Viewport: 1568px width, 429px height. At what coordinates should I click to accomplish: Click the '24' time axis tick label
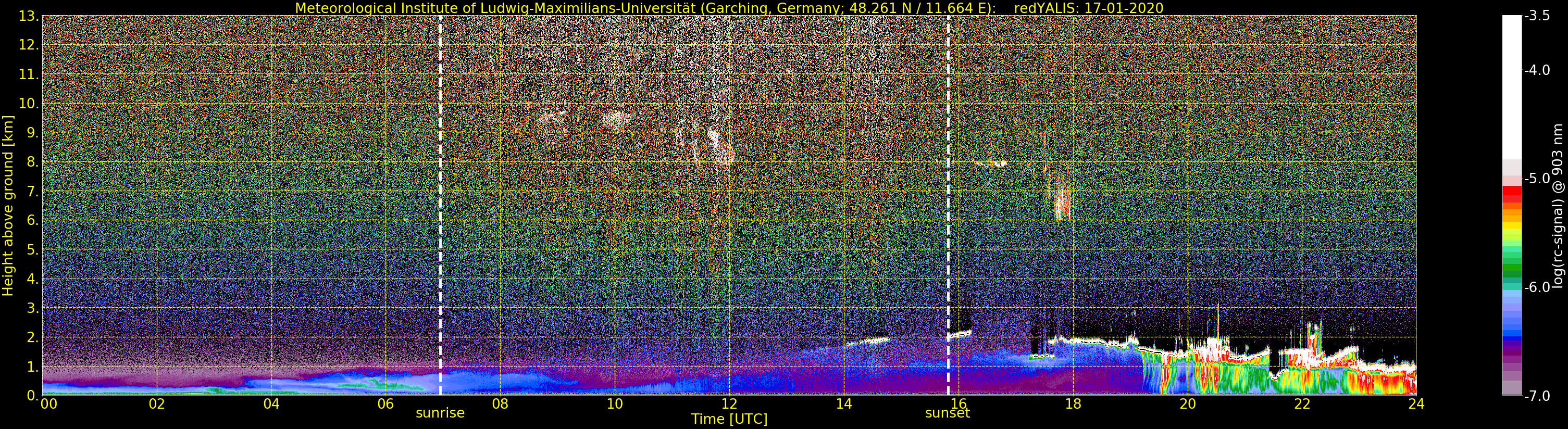1416,403
